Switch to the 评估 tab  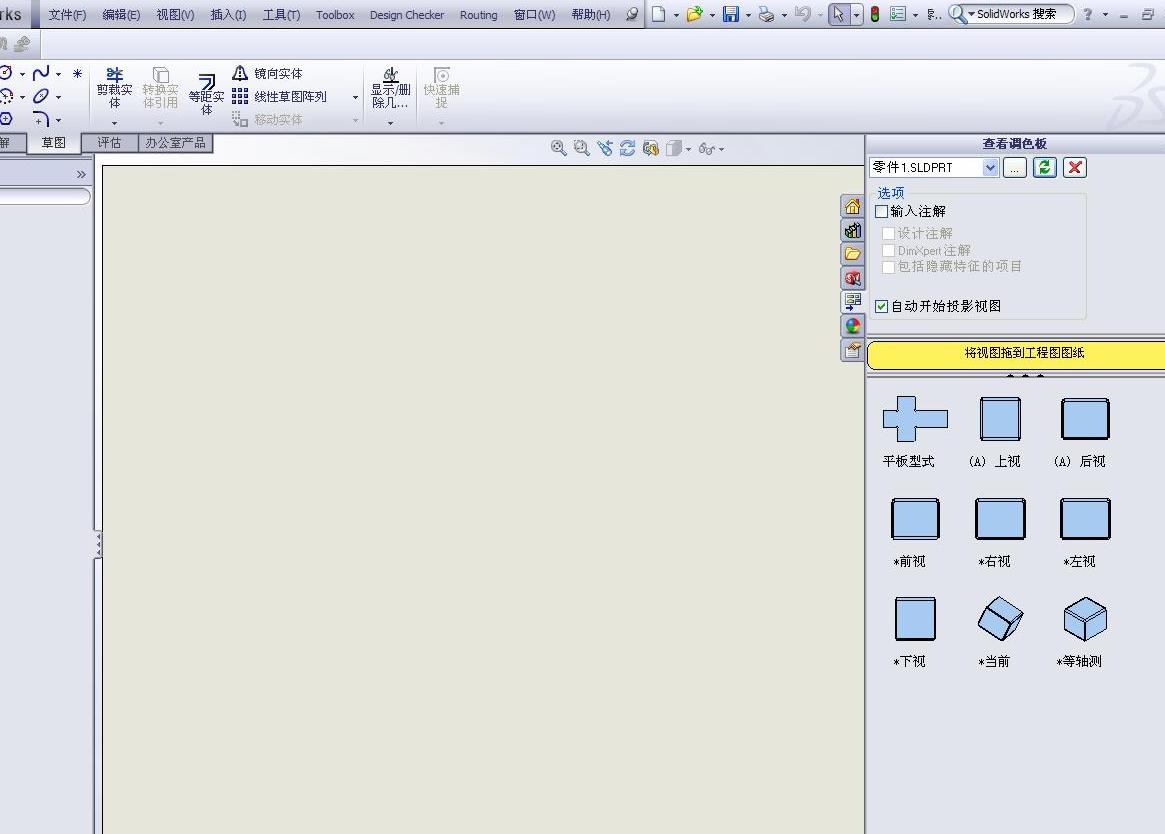109,143
